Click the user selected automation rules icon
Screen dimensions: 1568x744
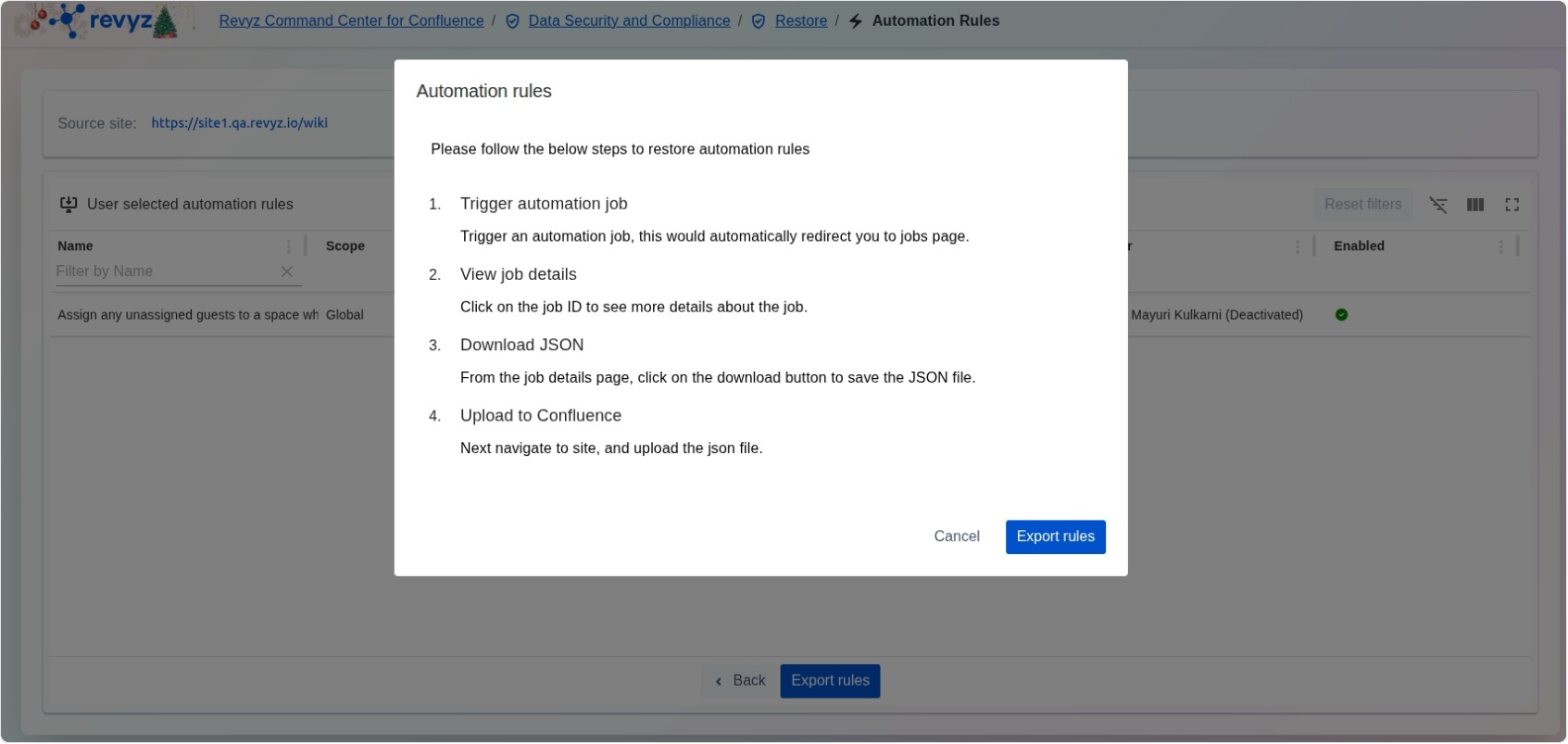pos(69,205)
